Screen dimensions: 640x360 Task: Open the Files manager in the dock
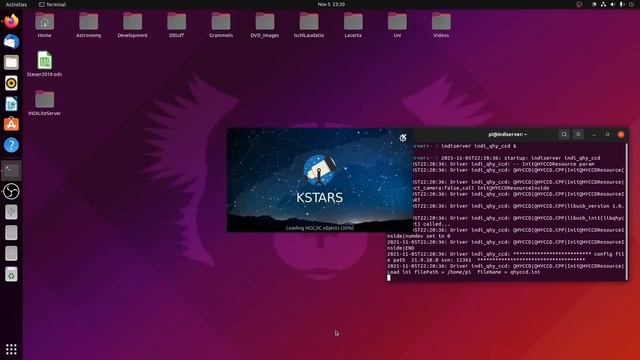11,62
